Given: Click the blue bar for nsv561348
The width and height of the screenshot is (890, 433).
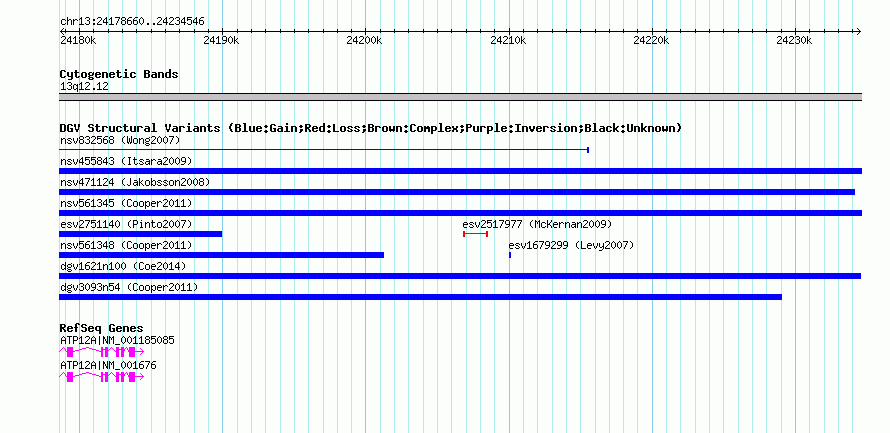Looking at the screenshot, I should point(221,255).
